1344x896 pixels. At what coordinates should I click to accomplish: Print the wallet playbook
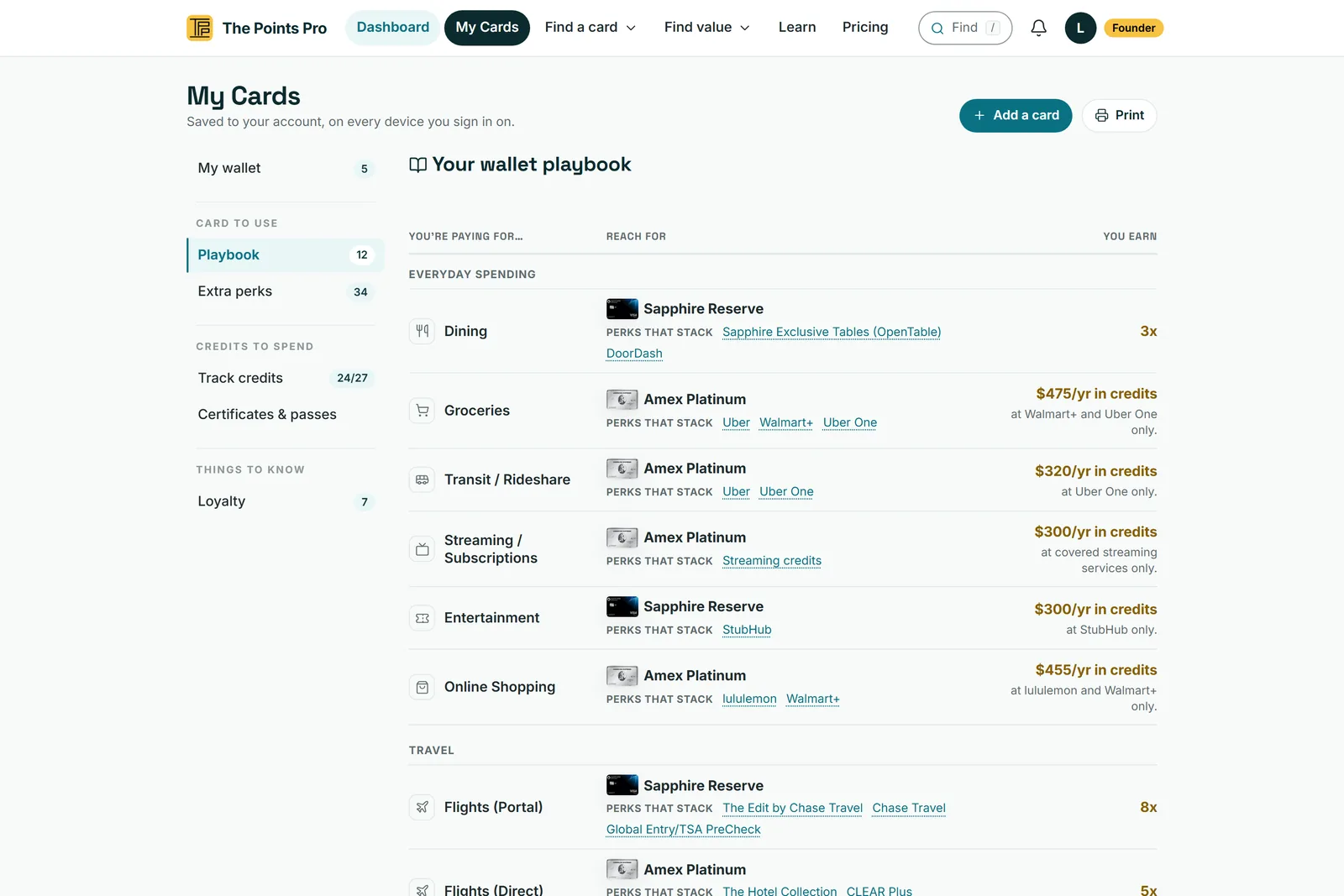coord(1120,115)
